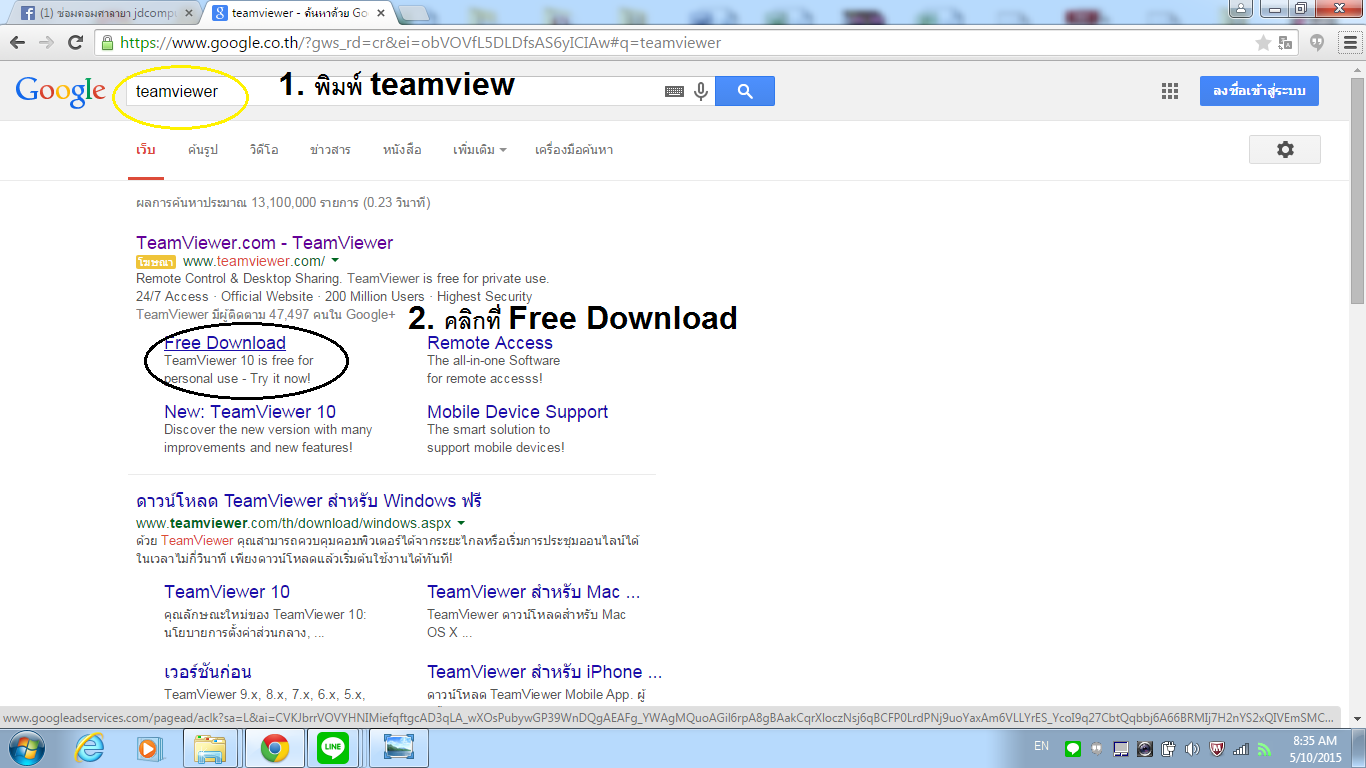
Task: Open the Hangouts extension icon in Chrome toolbar
Action: coord(1317,43)
